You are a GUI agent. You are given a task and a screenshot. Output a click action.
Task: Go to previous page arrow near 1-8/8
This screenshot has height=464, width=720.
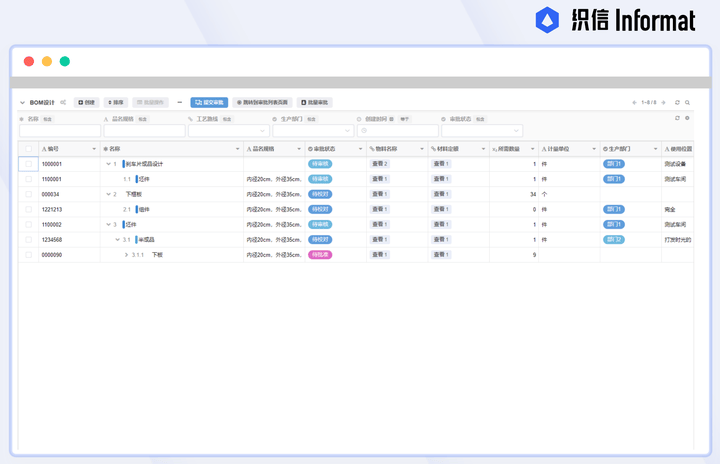634,102
